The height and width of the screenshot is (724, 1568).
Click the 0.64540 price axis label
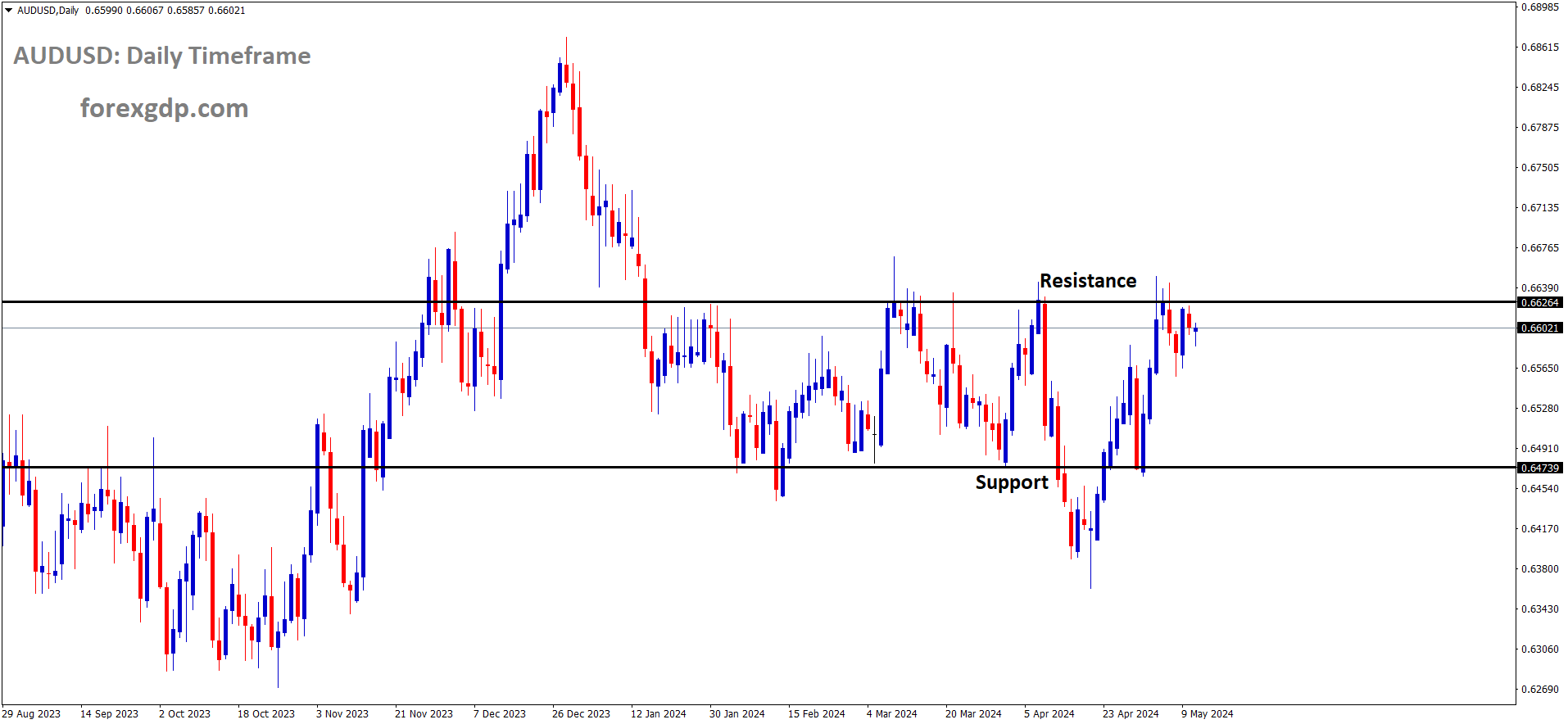point(1540,489)
